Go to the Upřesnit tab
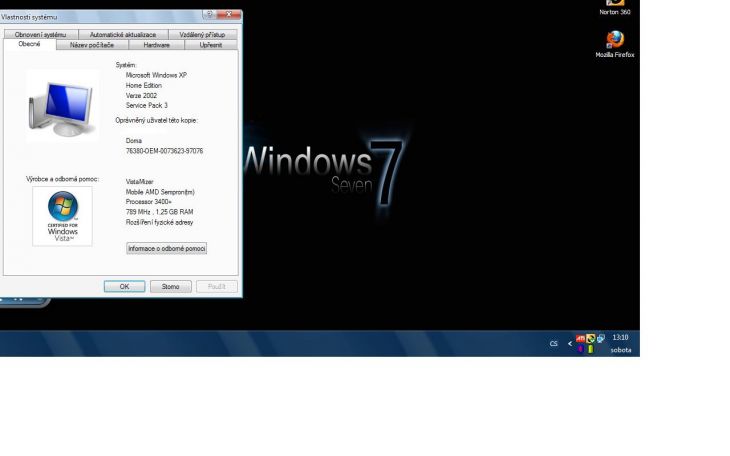730x456 pixels. pyautogui.click(x=211, y=45)
